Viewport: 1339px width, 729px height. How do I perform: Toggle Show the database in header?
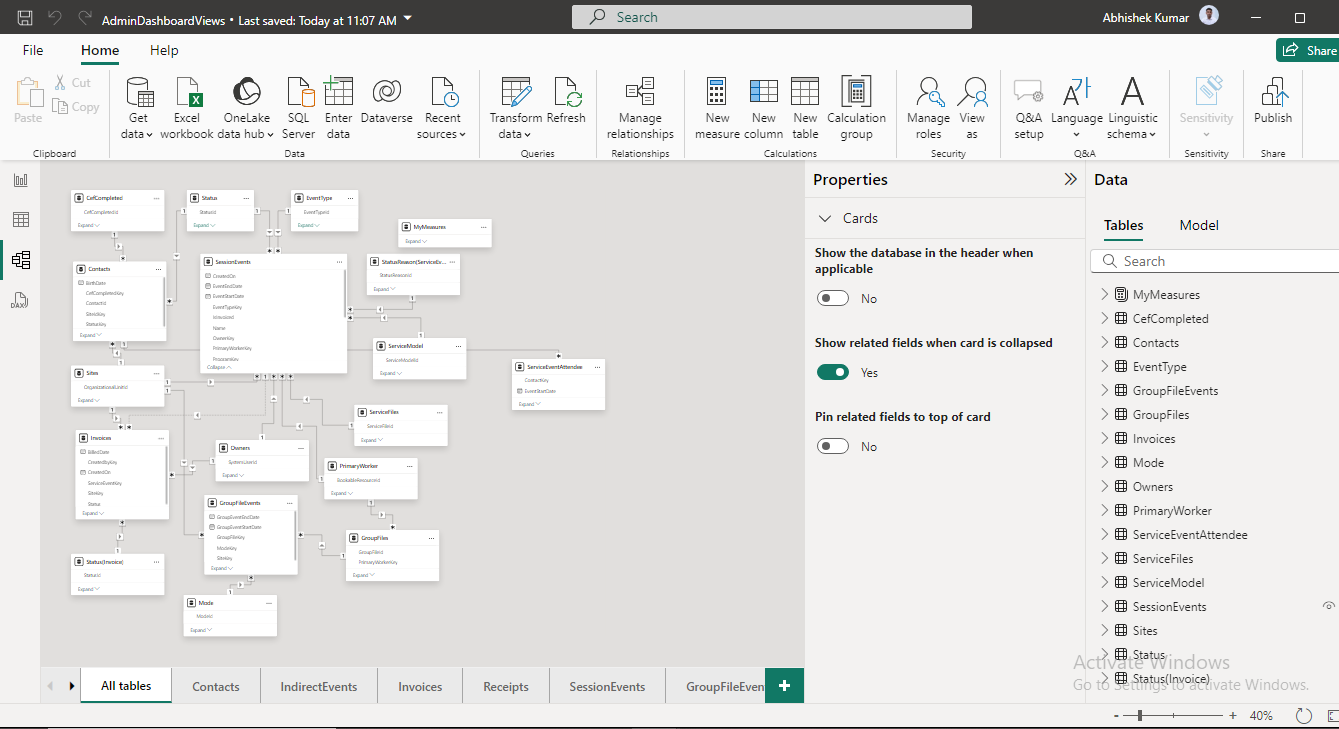pos(833,298)
